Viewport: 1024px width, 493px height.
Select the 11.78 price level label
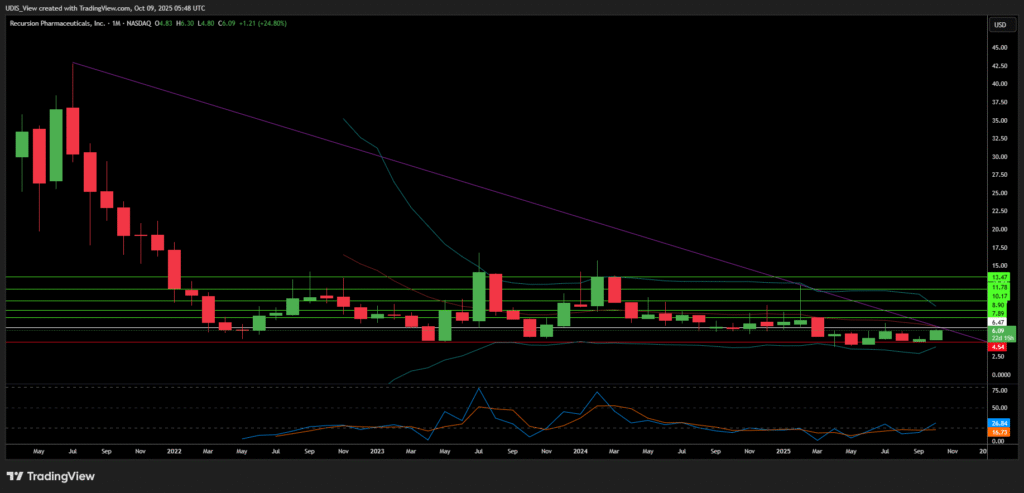coord(998,287)
